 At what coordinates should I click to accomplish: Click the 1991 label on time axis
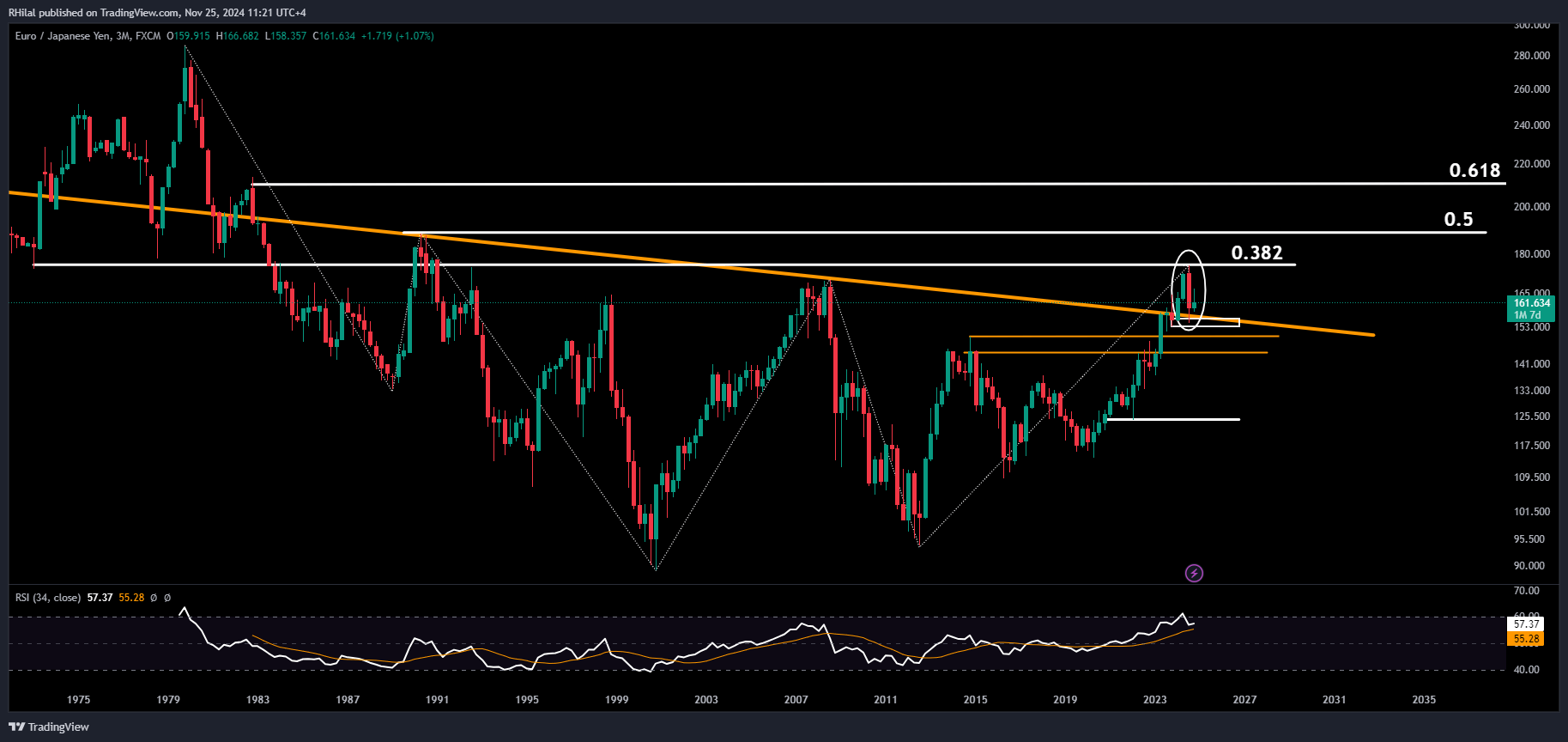click(x=437, y=700)
